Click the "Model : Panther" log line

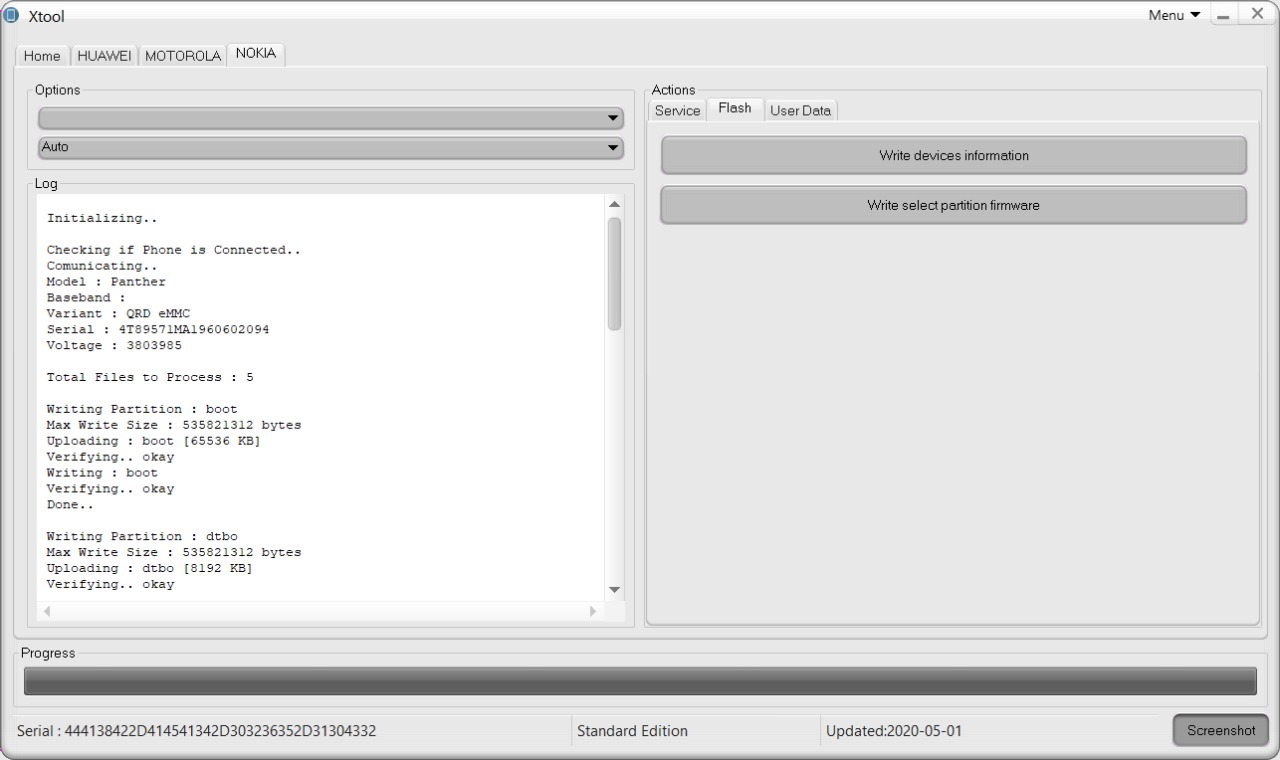point(106,282)
